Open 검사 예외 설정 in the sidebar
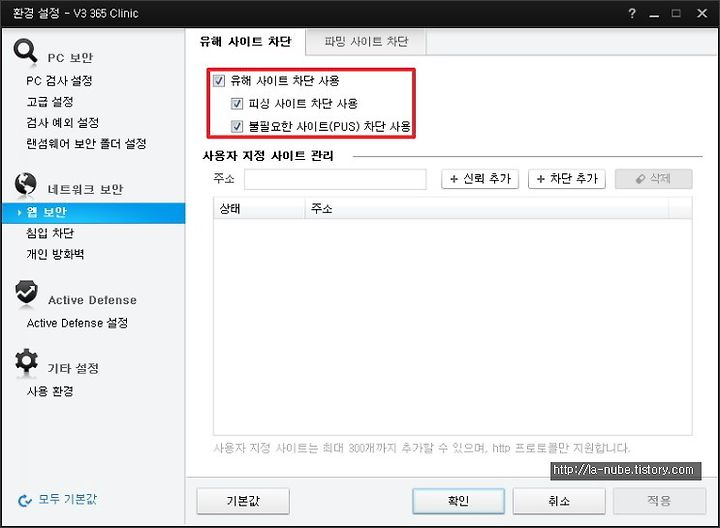This screenshot has width=720, height=528. pos(62,123)
